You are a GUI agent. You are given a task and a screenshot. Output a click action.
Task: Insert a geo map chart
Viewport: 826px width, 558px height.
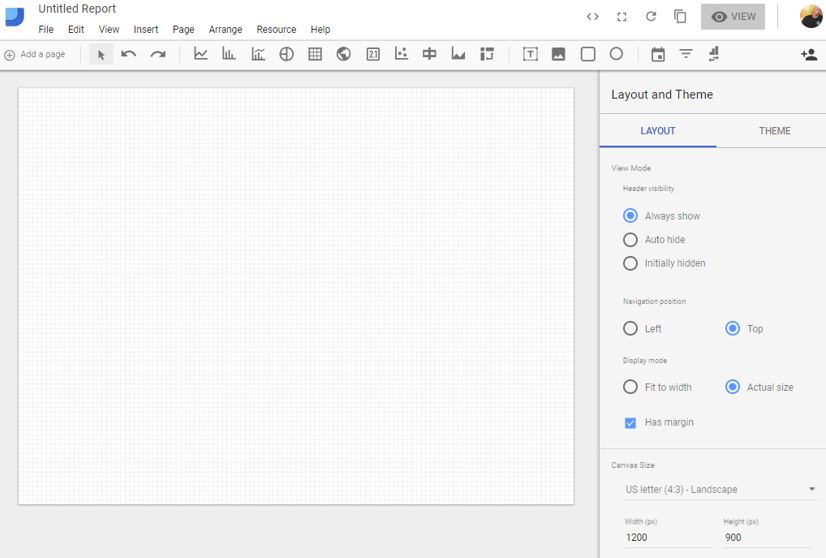(x=343, y=54)
